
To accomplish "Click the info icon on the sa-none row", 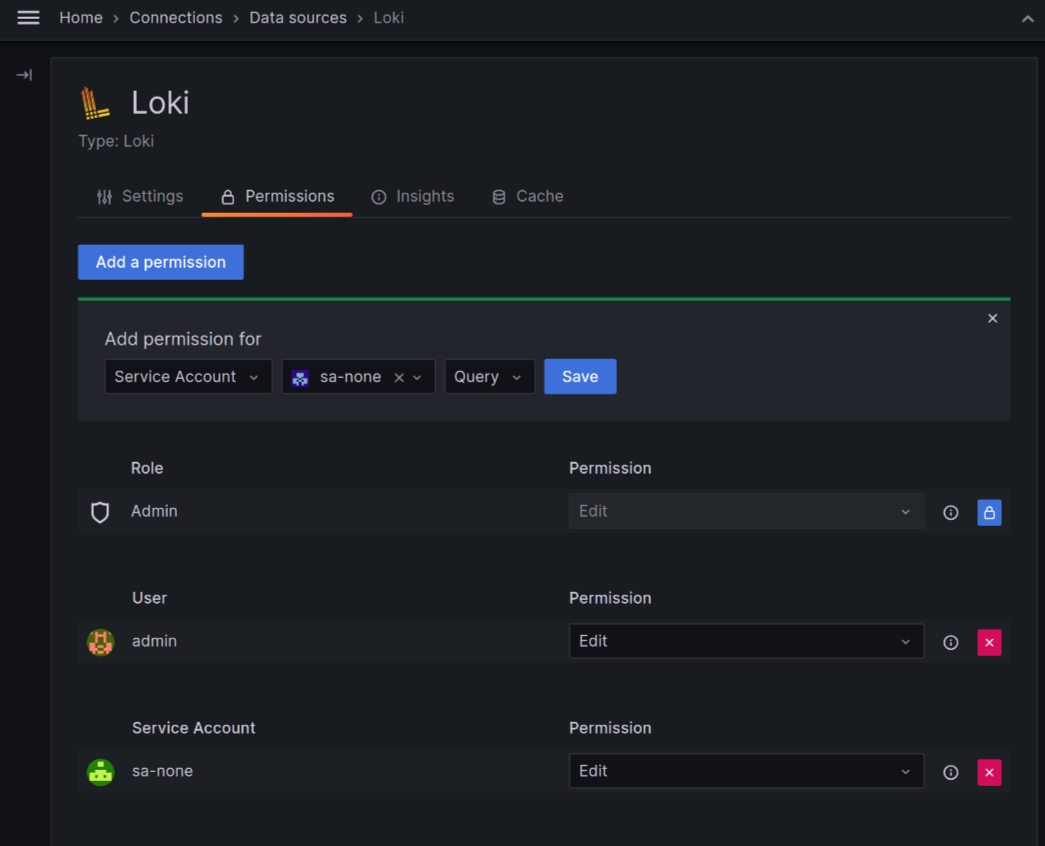I will click(x=950, y=771).
